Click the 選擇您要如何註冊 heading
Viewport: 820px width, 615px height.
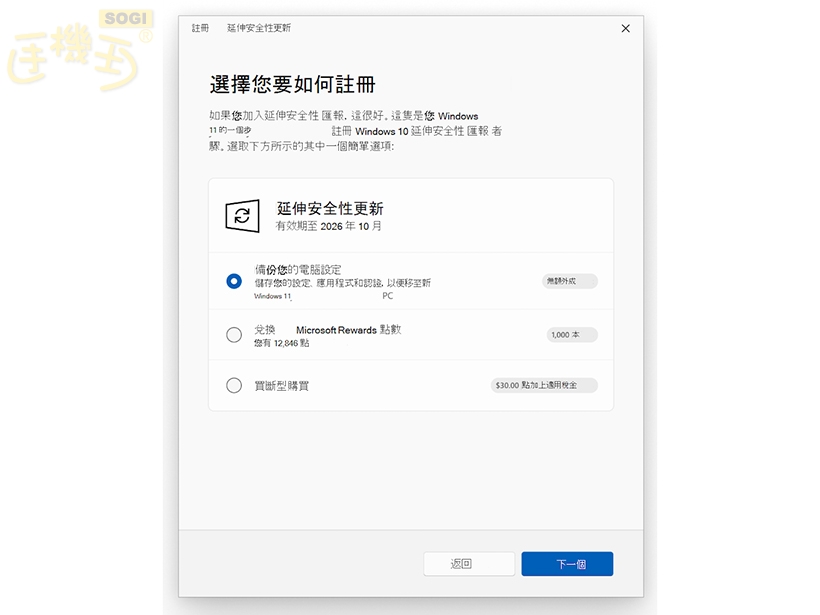coord(293,83)
